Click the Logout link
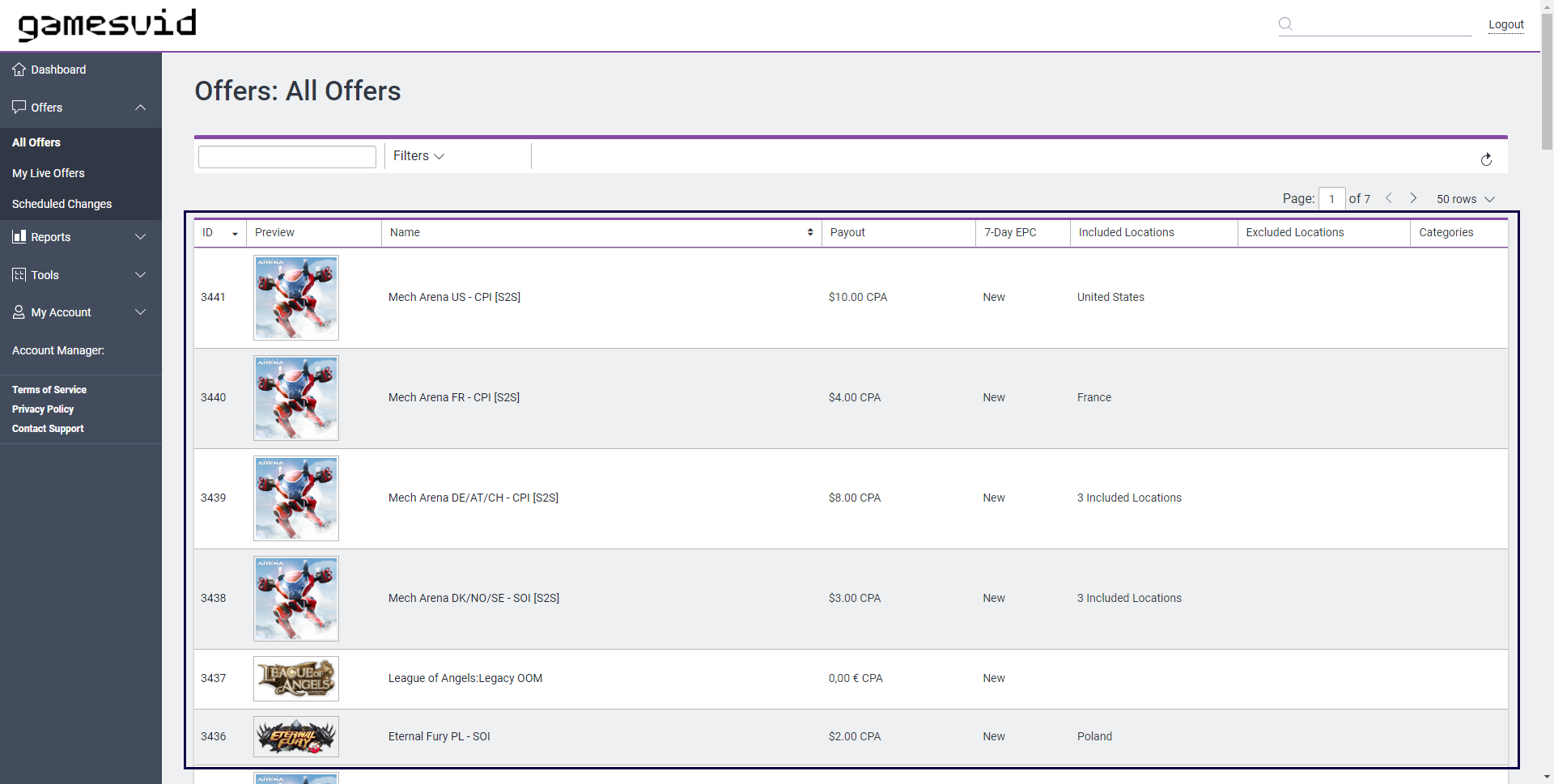 1505,24
